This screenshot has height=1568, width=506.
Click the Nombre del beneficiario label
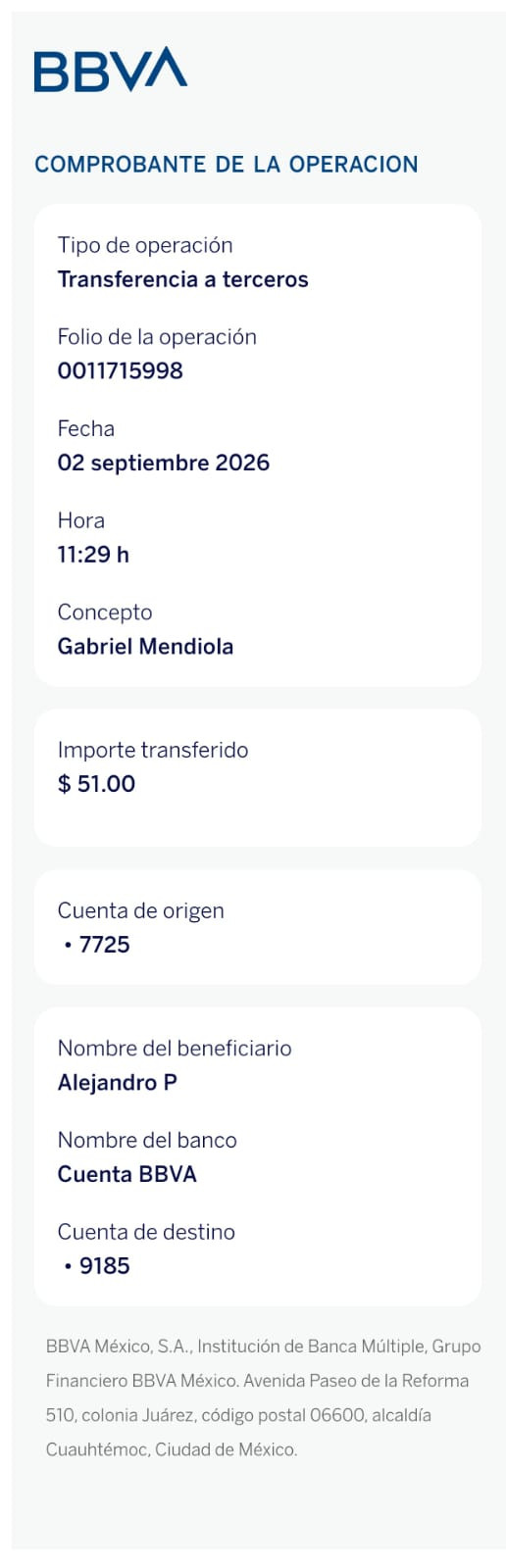click(175, 1049)
